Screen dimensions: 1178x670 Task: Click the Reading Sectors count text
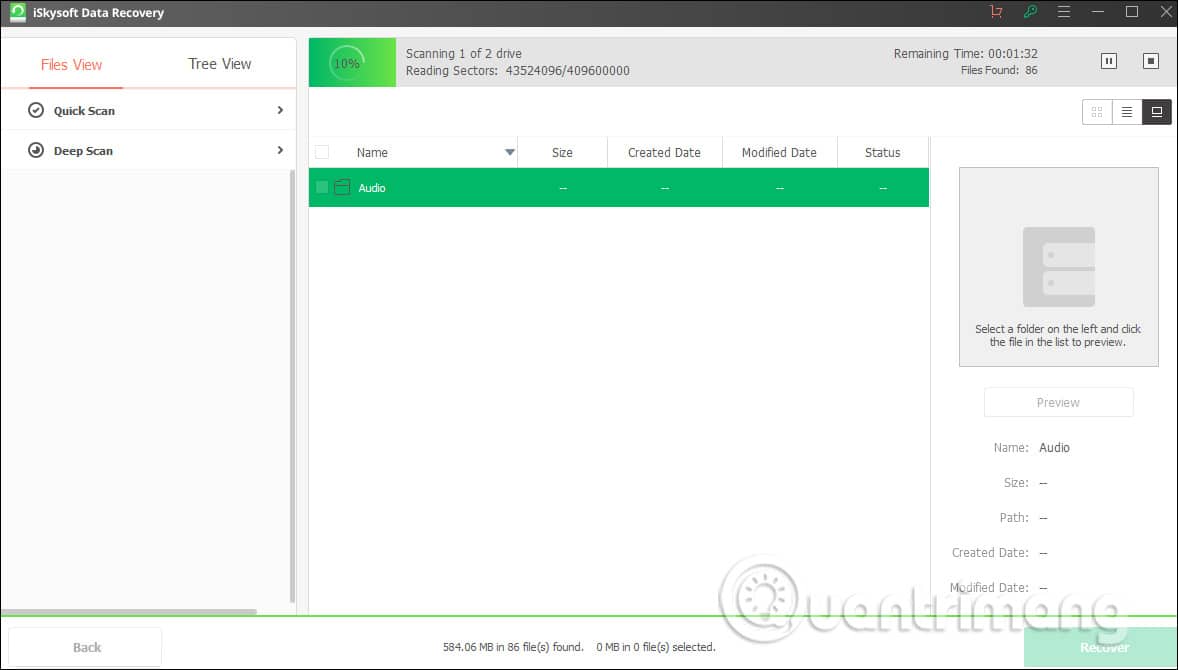click(518, 71)
